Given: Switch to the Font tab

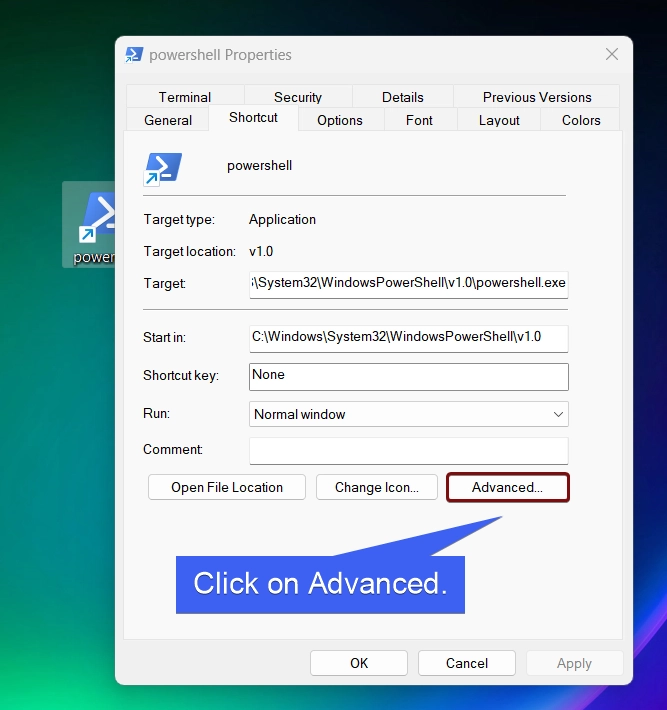Looking at the screenshot, I should click(x=419, y=120).
